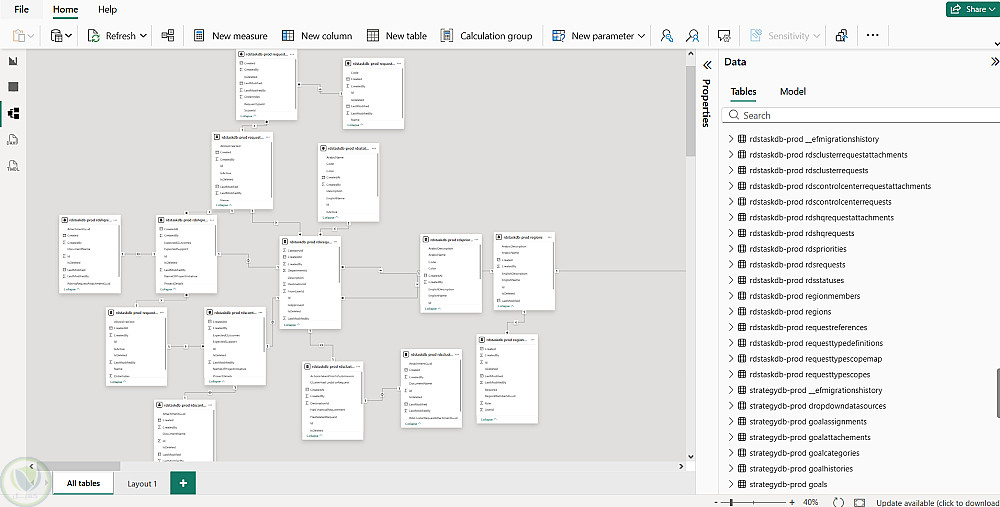Select rdstaskdb-prod requesttypescopes in Data list
Viewport: 1000px width, 507px height.
click(810, 374)
